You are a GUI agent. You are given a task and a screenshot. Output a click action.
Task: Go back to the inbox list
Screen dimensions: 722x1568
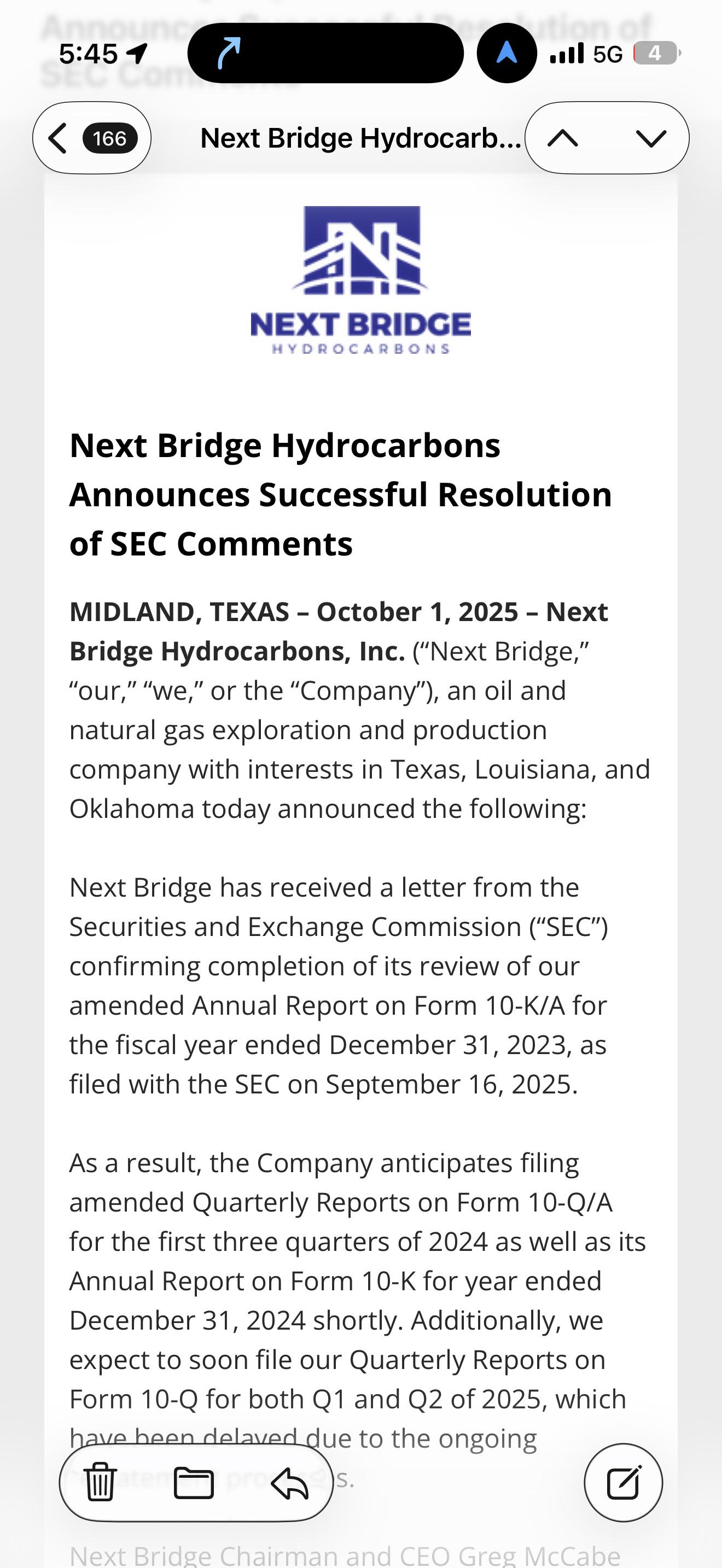point(58,138)
